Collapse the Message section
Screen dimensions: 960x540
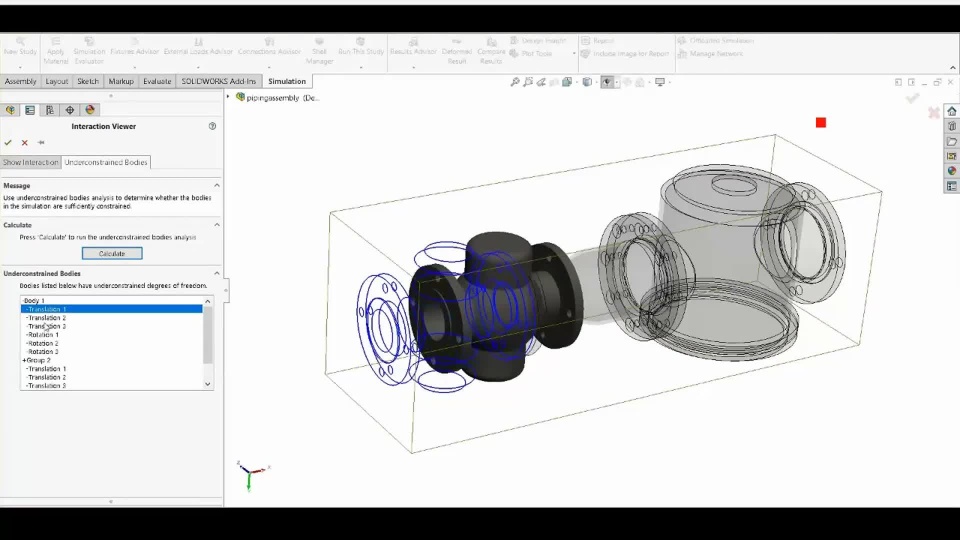point(217,185)
